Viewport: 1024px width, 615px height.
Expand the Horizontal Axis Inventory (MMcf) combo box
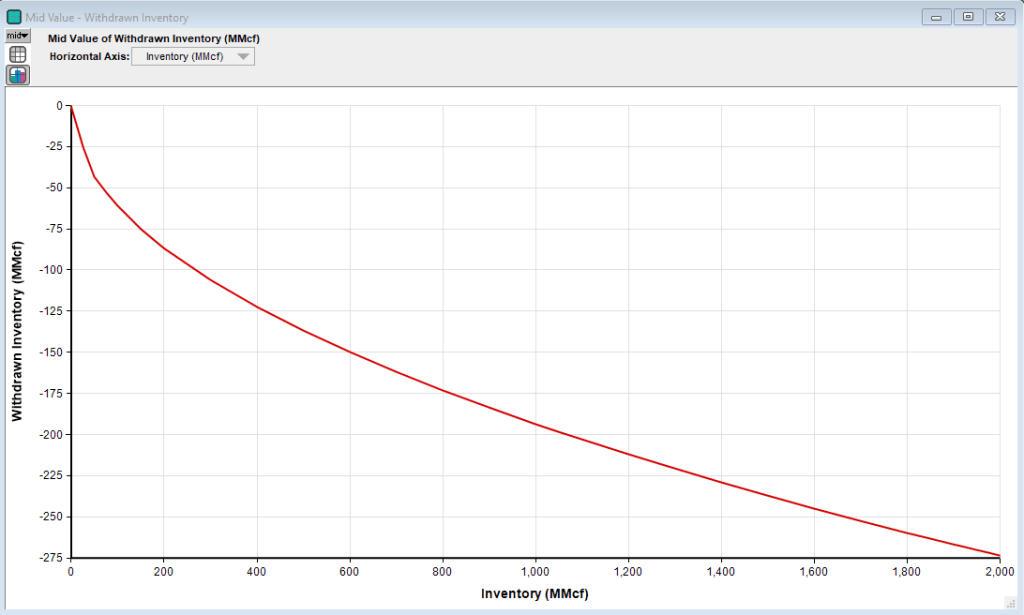point(193,57)
